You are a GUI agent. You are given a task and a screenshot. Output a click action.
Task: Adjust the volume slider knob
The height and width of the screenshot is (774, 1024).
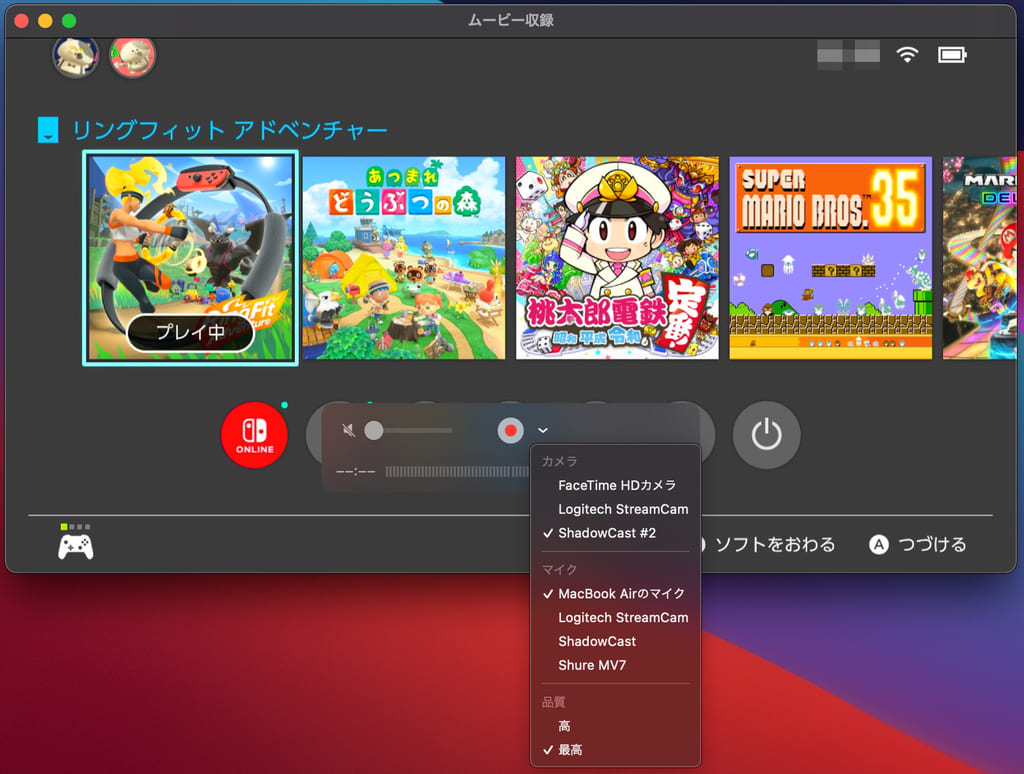coord(374,430)
